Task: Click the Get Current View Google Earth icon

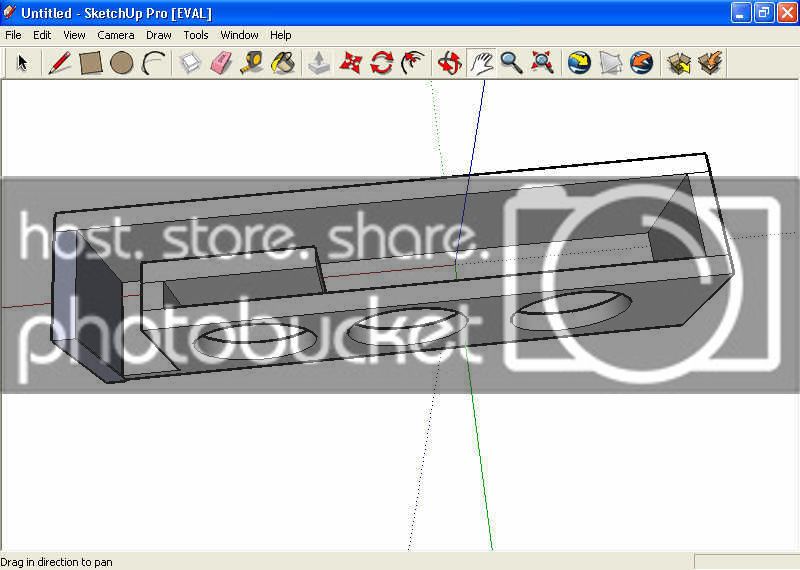Action: 579,63
